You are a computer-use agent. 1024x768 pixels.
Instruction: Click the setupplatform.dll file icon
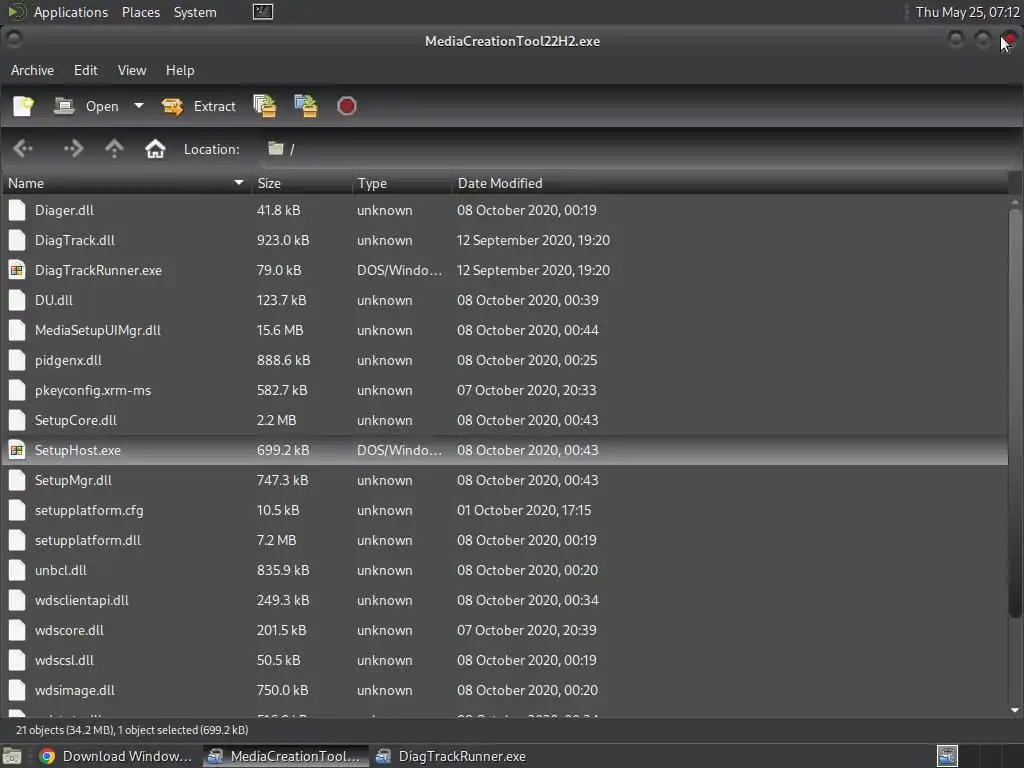pyautogui.click(x=17, y=541)
